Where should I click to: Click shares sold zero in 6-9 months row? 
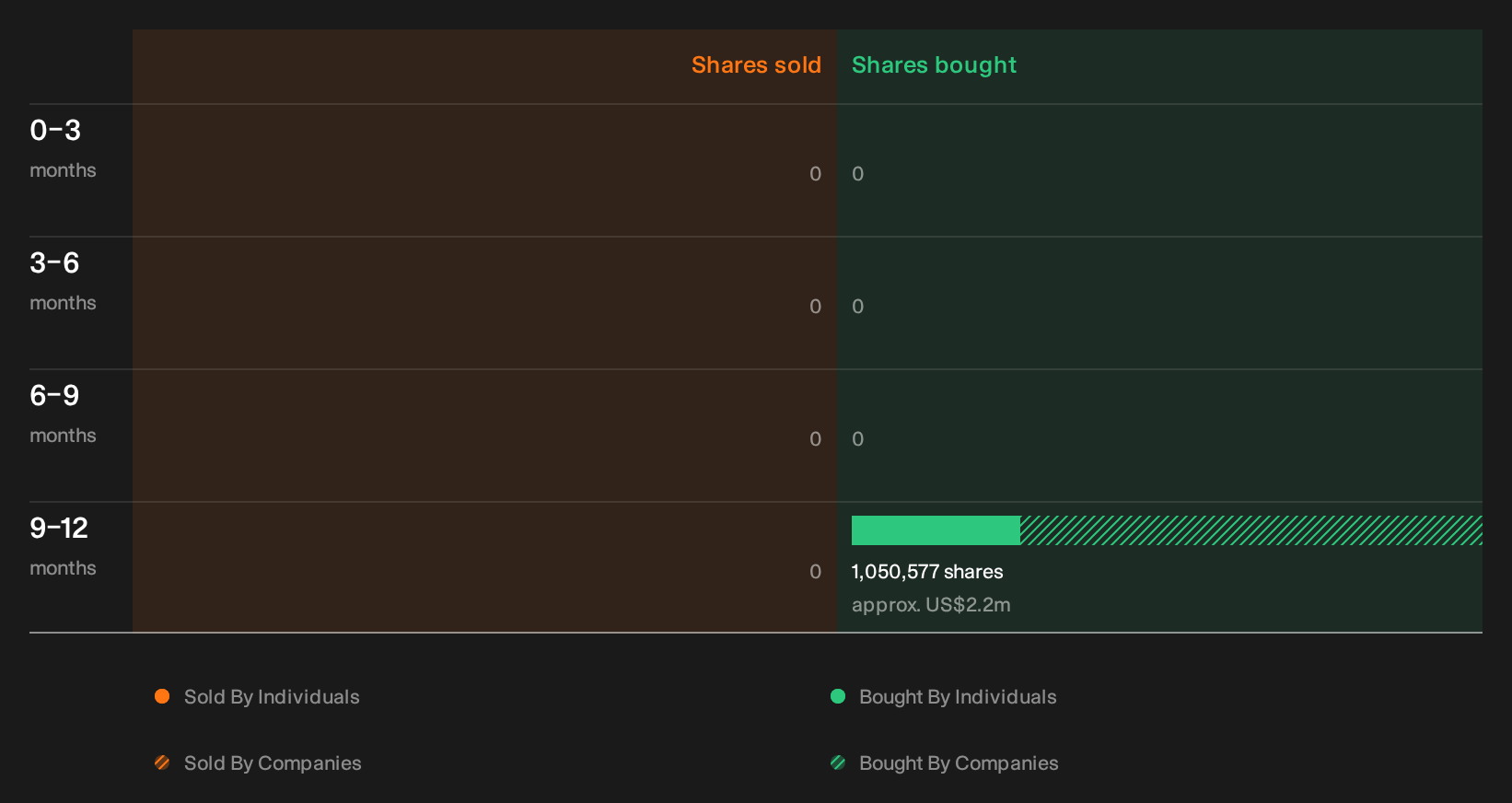(815, 439)
